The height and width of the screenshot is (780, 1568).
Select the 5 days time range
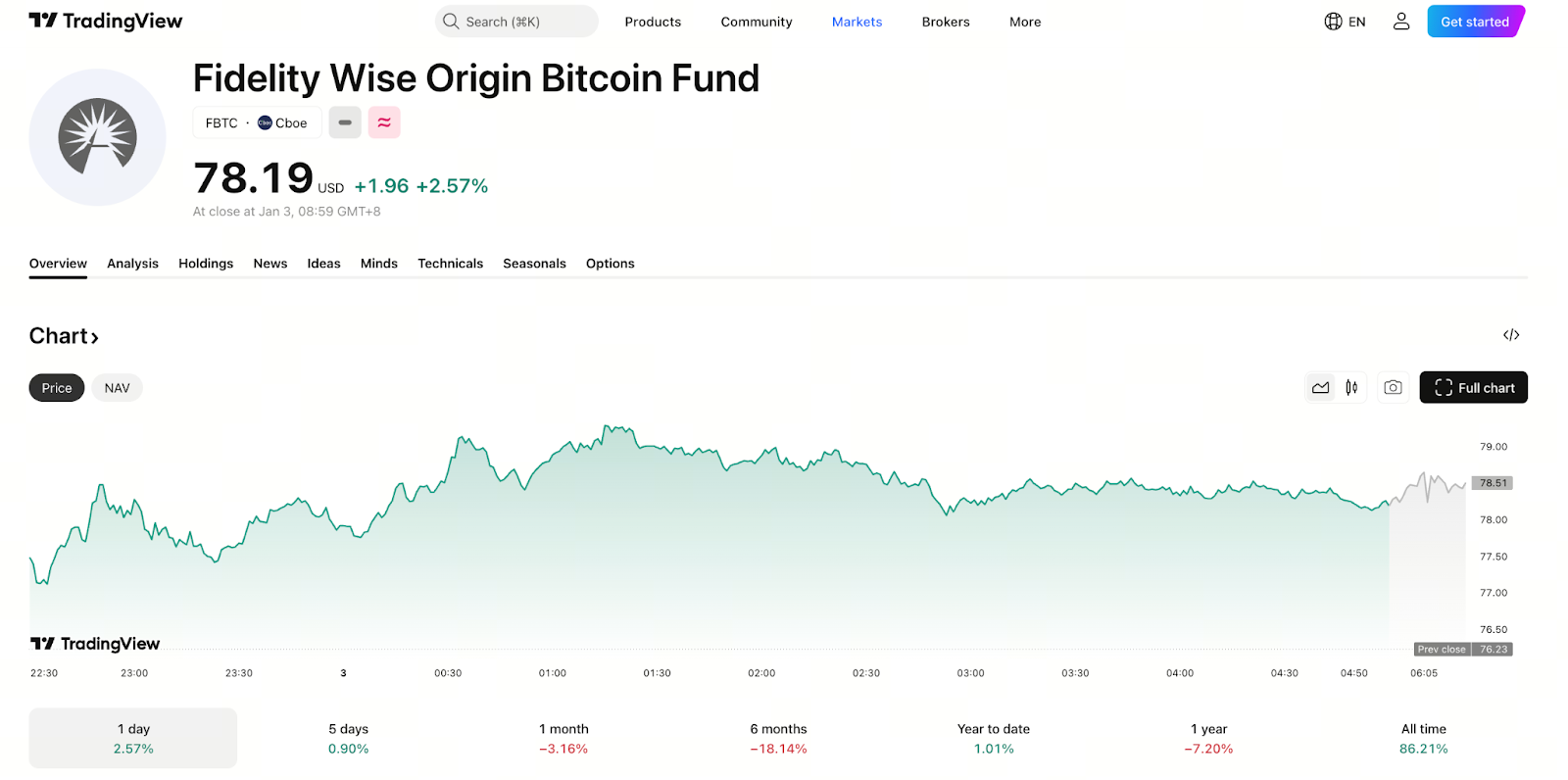(349, 738)
